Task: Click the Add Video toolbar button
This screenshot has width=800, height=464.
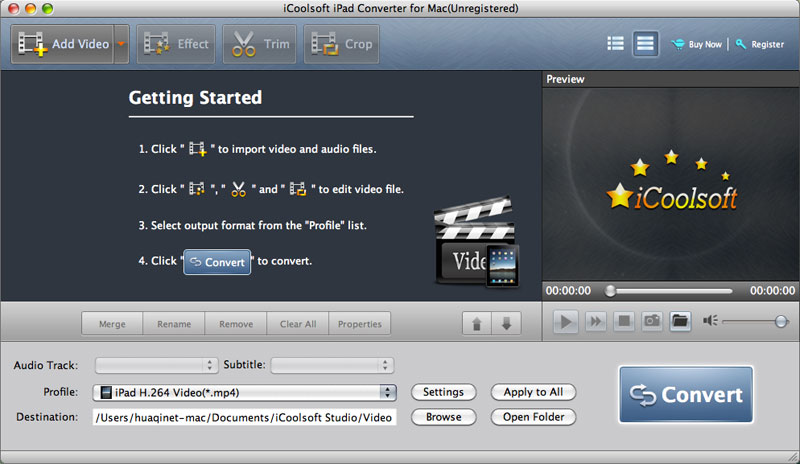Action: click(x=62, y=44)
